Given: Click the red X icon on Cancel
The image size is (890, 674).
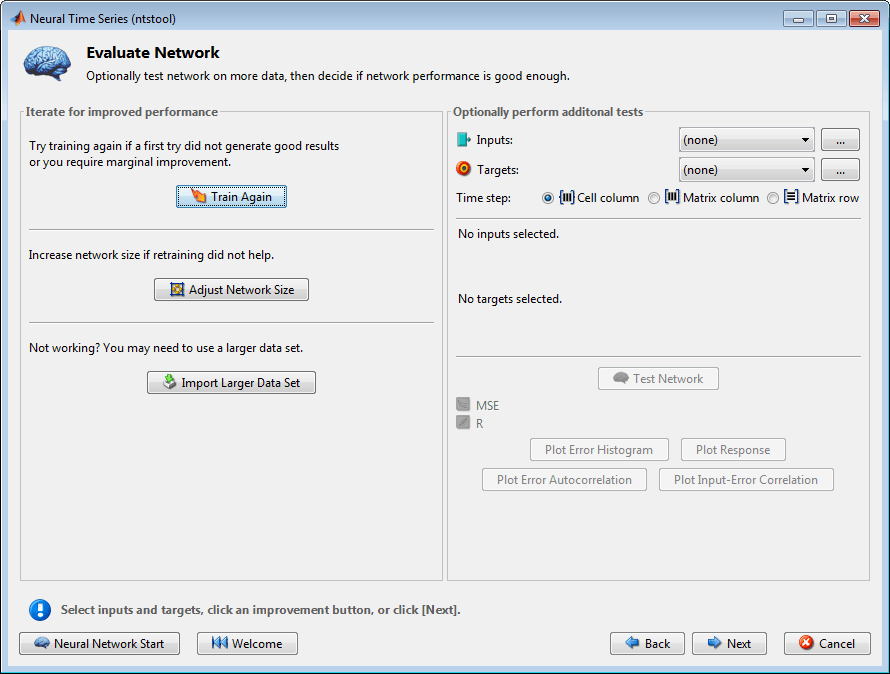Looking at the screenshot, I should pos(806,642).
